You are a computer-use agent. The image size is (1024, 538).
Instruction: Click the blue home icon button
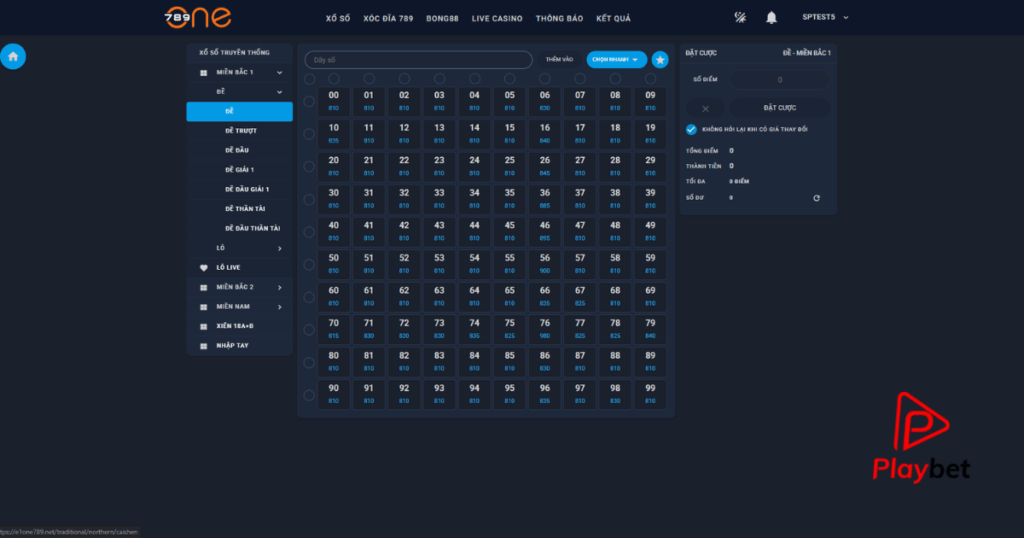pos(13,57)
